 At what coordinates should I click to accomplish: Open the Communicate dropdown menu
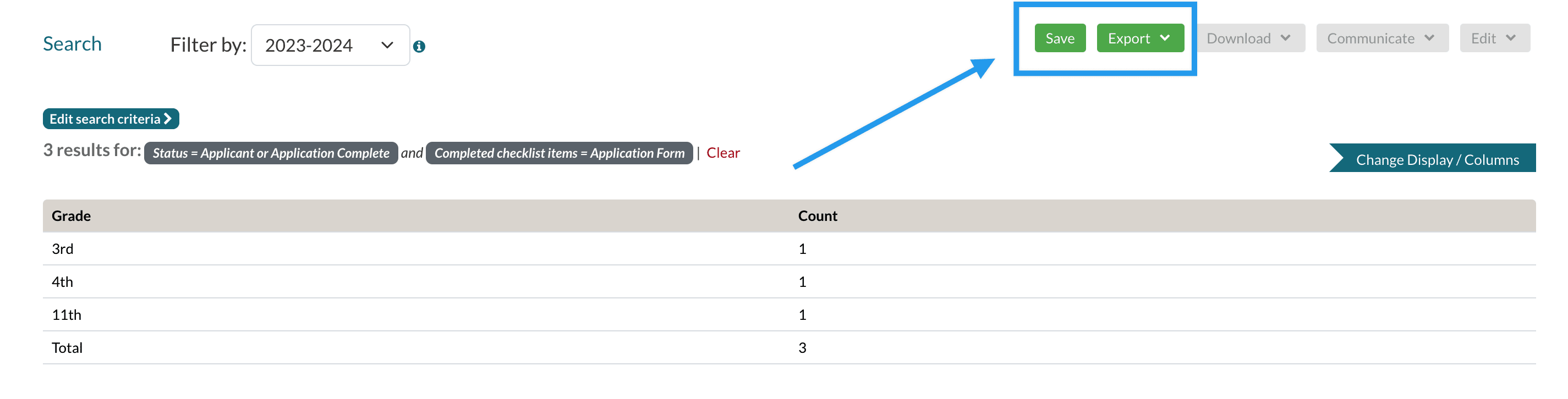[1381, 38]
